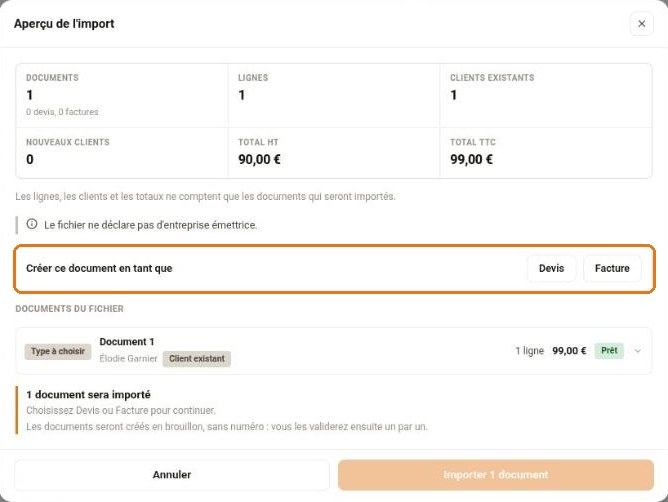Click the Total HT value 90,00 €
The image size is (668, 502).
click(x=259, y=159)
